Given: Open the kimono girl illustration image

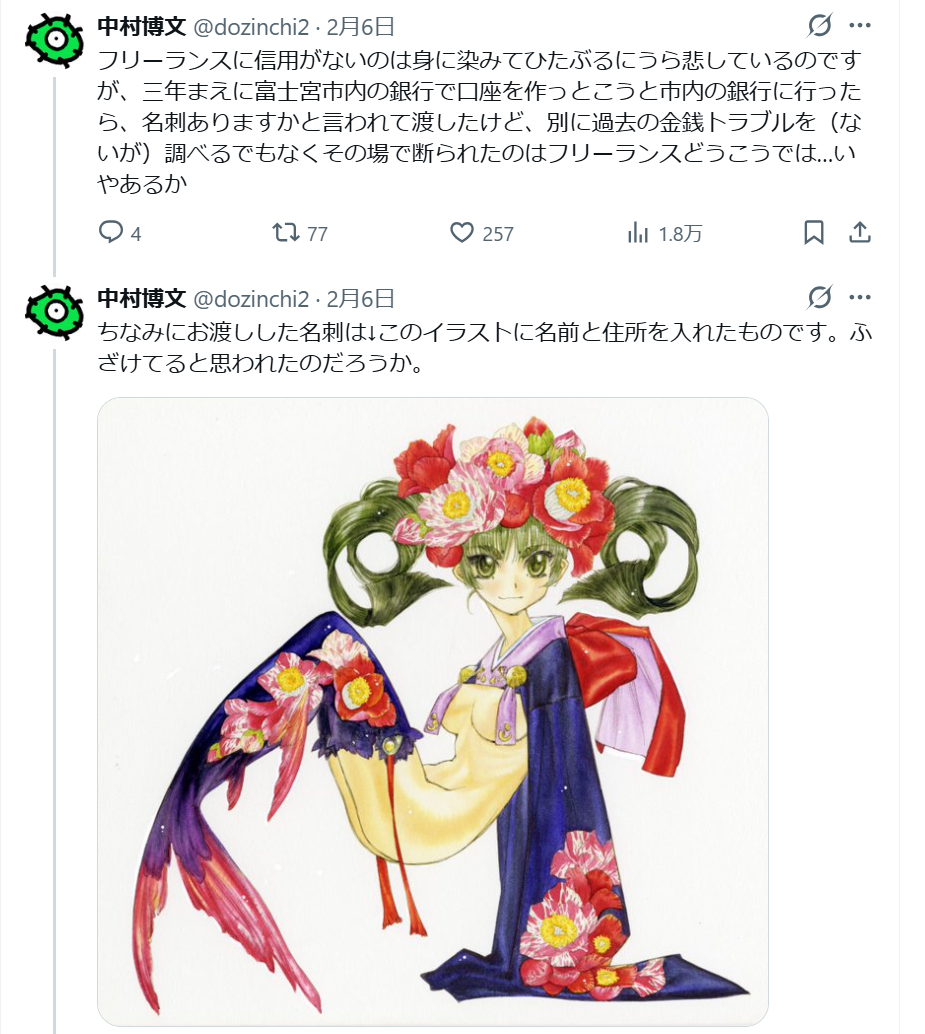Looking at the screenshot, I should click(433, 712).
